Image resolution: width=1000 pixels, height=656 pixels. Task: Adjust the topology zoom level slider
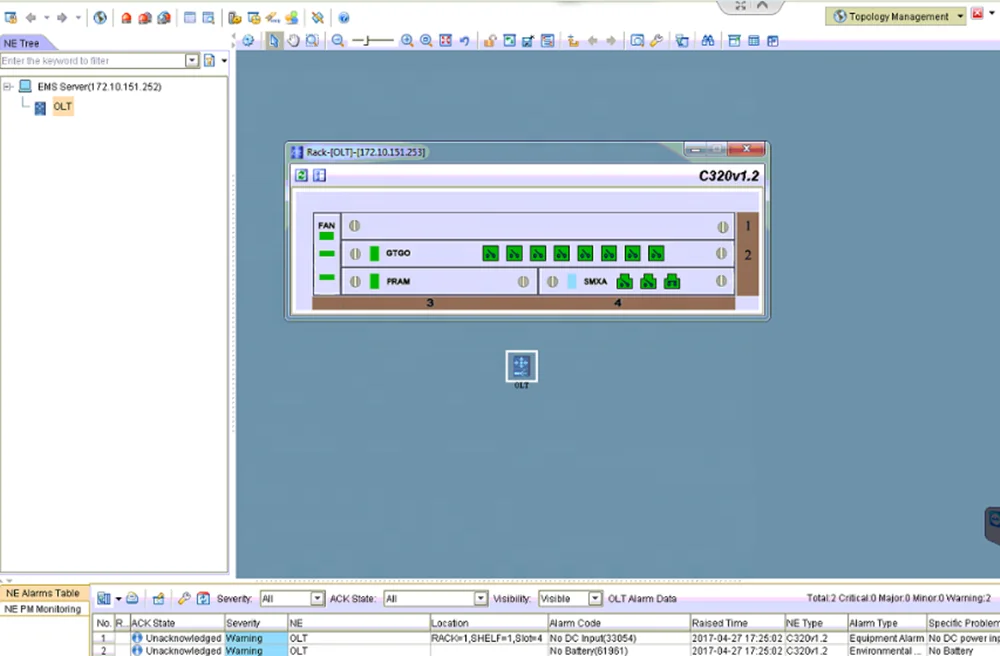coord(367,41)
